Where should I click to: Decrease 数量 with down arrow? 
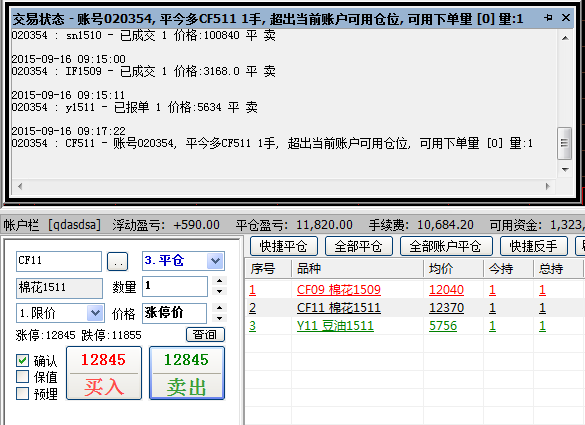[219, 291]
